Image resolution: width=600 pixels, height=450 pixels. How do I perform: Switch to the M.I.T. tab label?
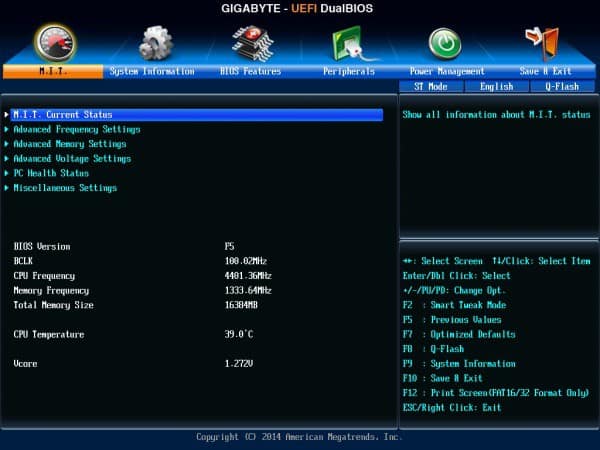point(54,72)
